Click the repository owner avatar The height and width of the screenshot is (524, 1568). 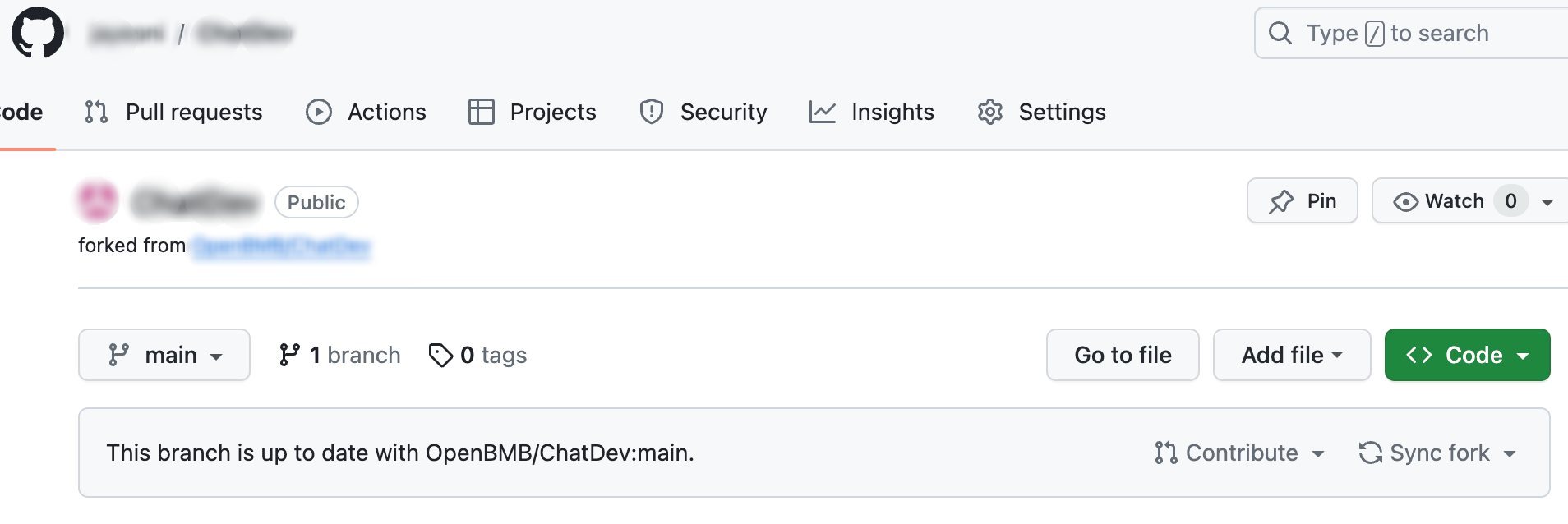(x=97, y=201)
